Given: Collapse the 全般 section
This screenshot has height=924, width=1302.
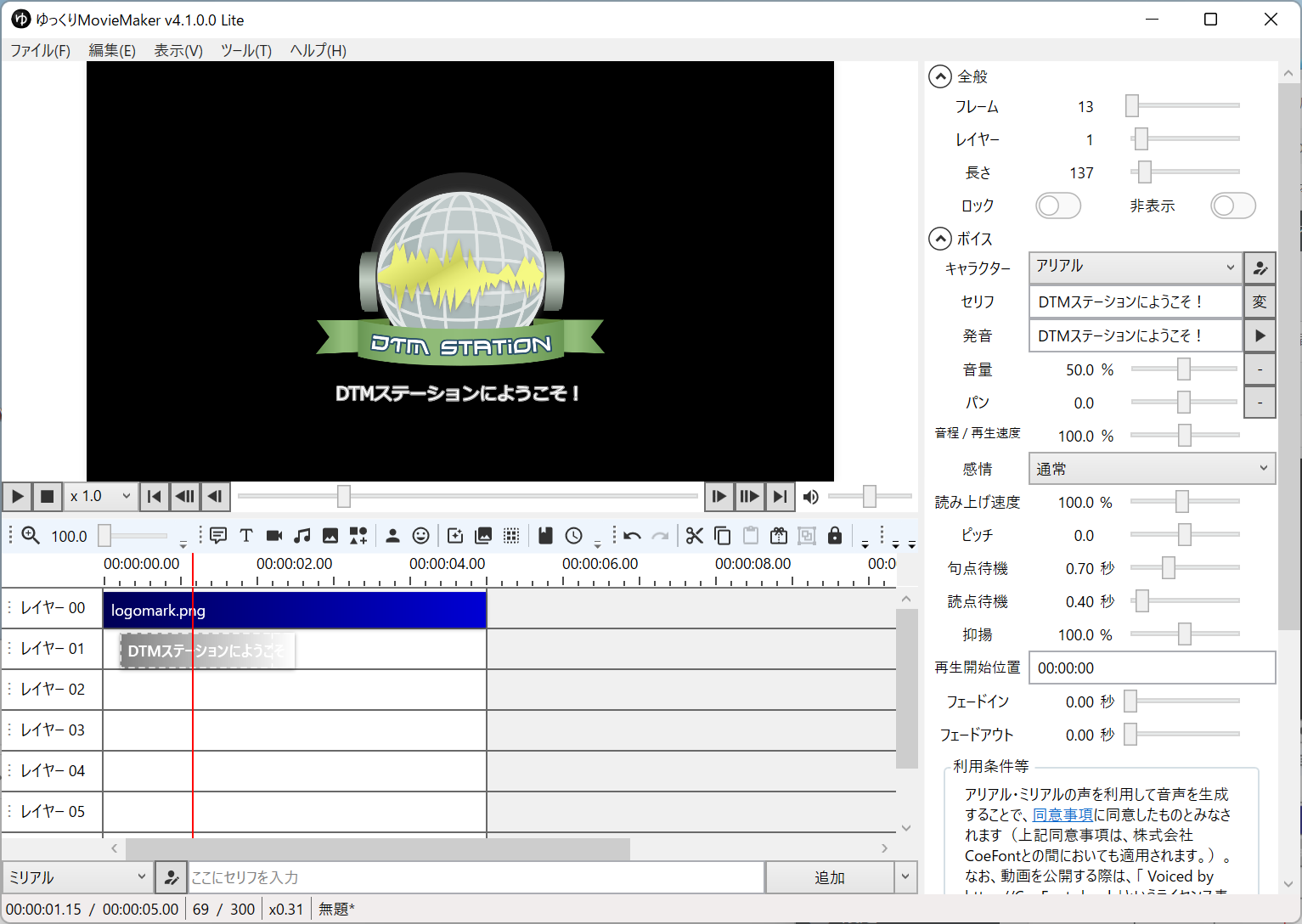Looking at the screenshot, I should tap(940, 76).
